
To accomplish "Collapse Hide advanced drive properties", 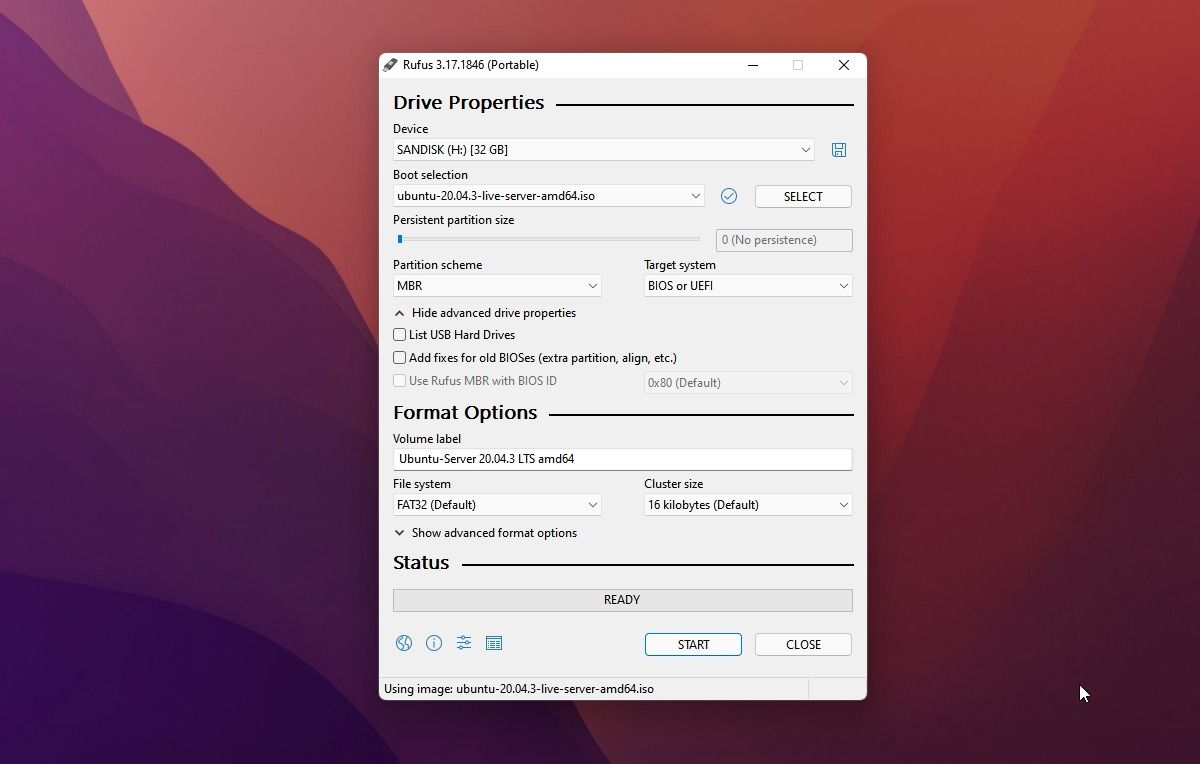I will pyautogui.click(x=485, y=312).
